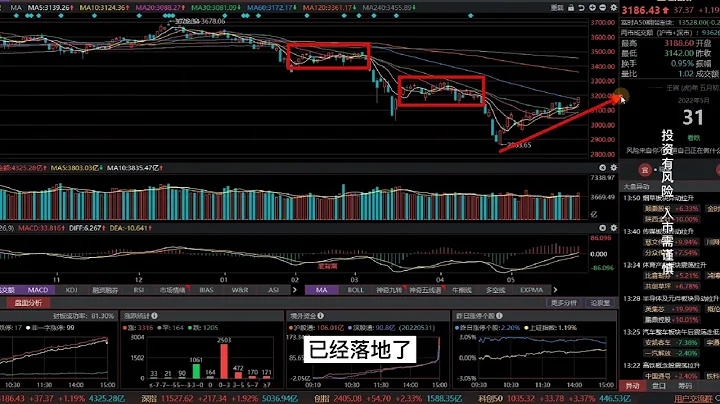Select the 市场情绪 indicator tab
The image size is (720, 404).
(173, 290)
